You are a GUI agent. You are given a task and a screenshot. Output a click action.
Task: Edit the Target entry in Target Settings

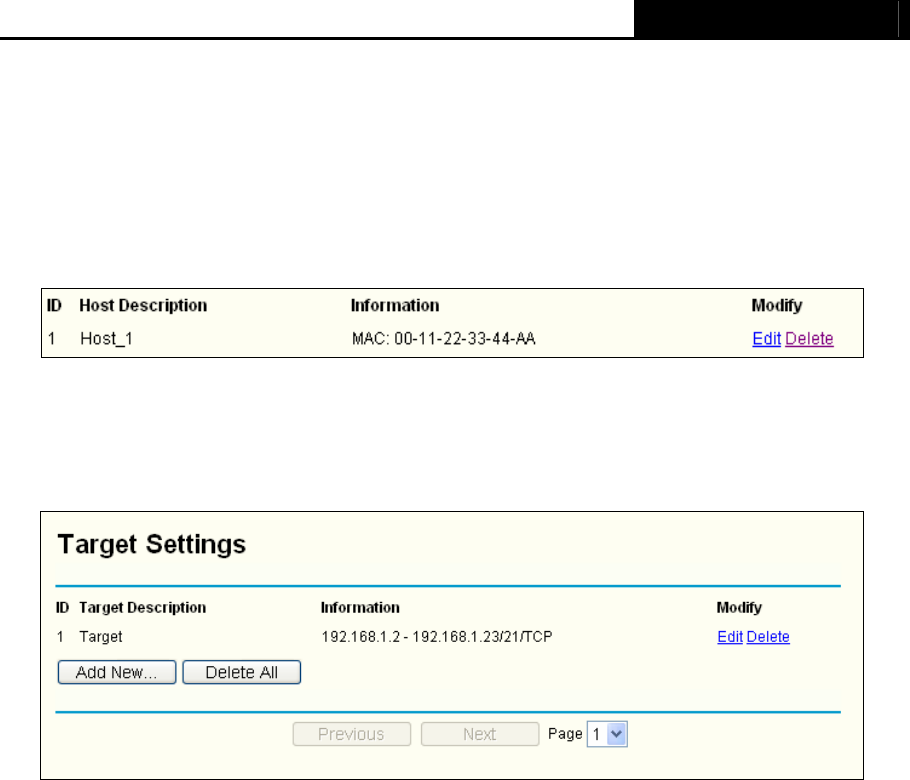pos(730,637)
